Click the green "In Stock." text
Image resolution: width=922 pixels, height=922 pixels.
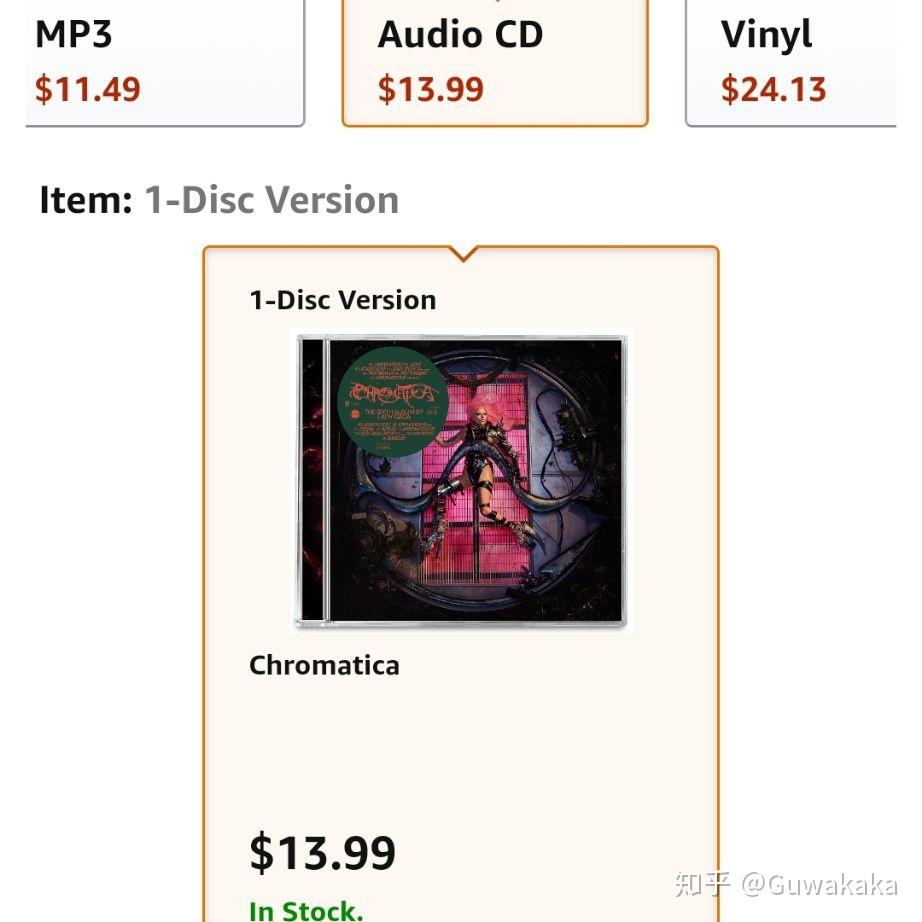click(x=306, y=910)
